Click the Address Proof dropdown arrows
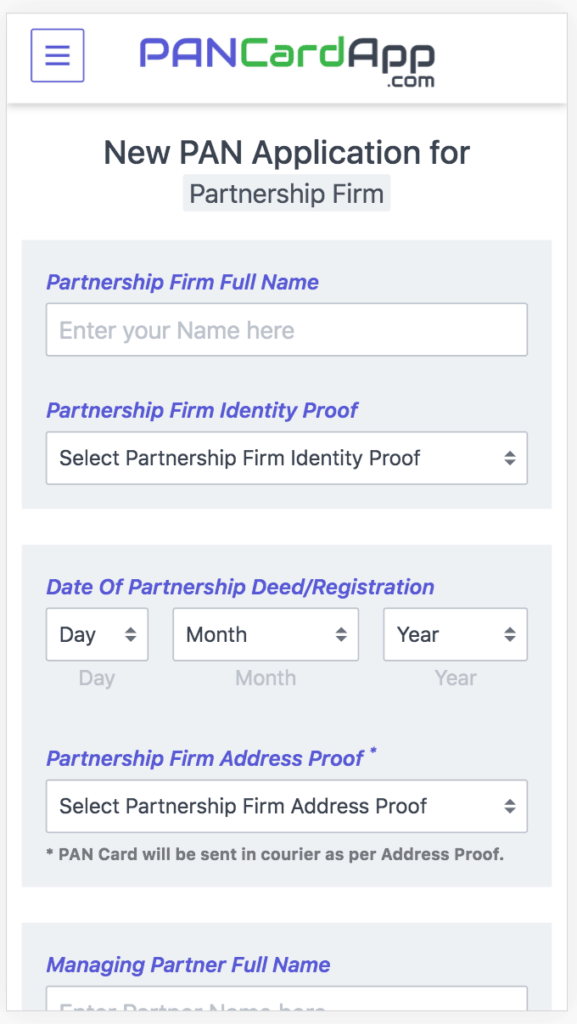Screen dimensions: 577x1024 tap(513, 806)
